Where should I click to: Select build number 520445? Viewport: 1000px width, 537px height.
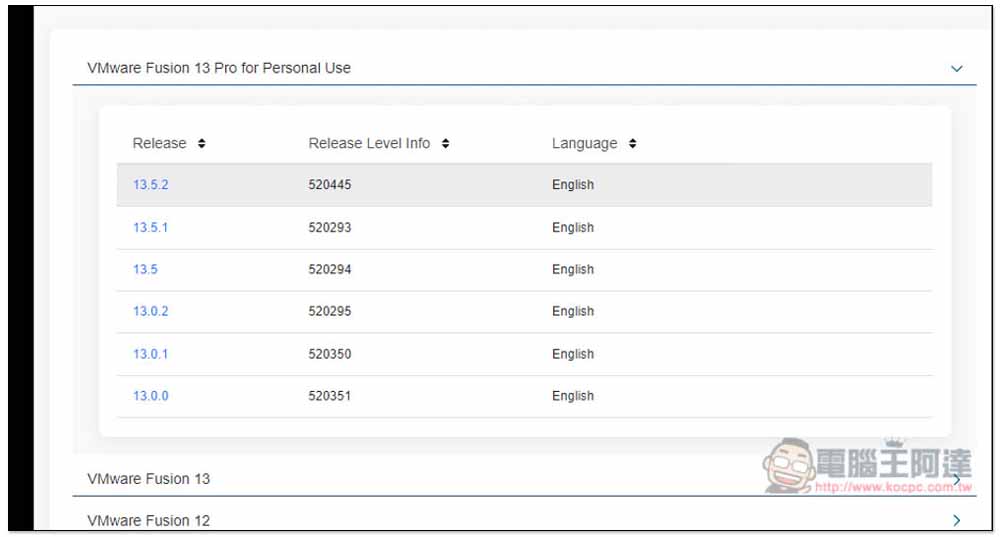pyautogui.click(x=330, y=185)
